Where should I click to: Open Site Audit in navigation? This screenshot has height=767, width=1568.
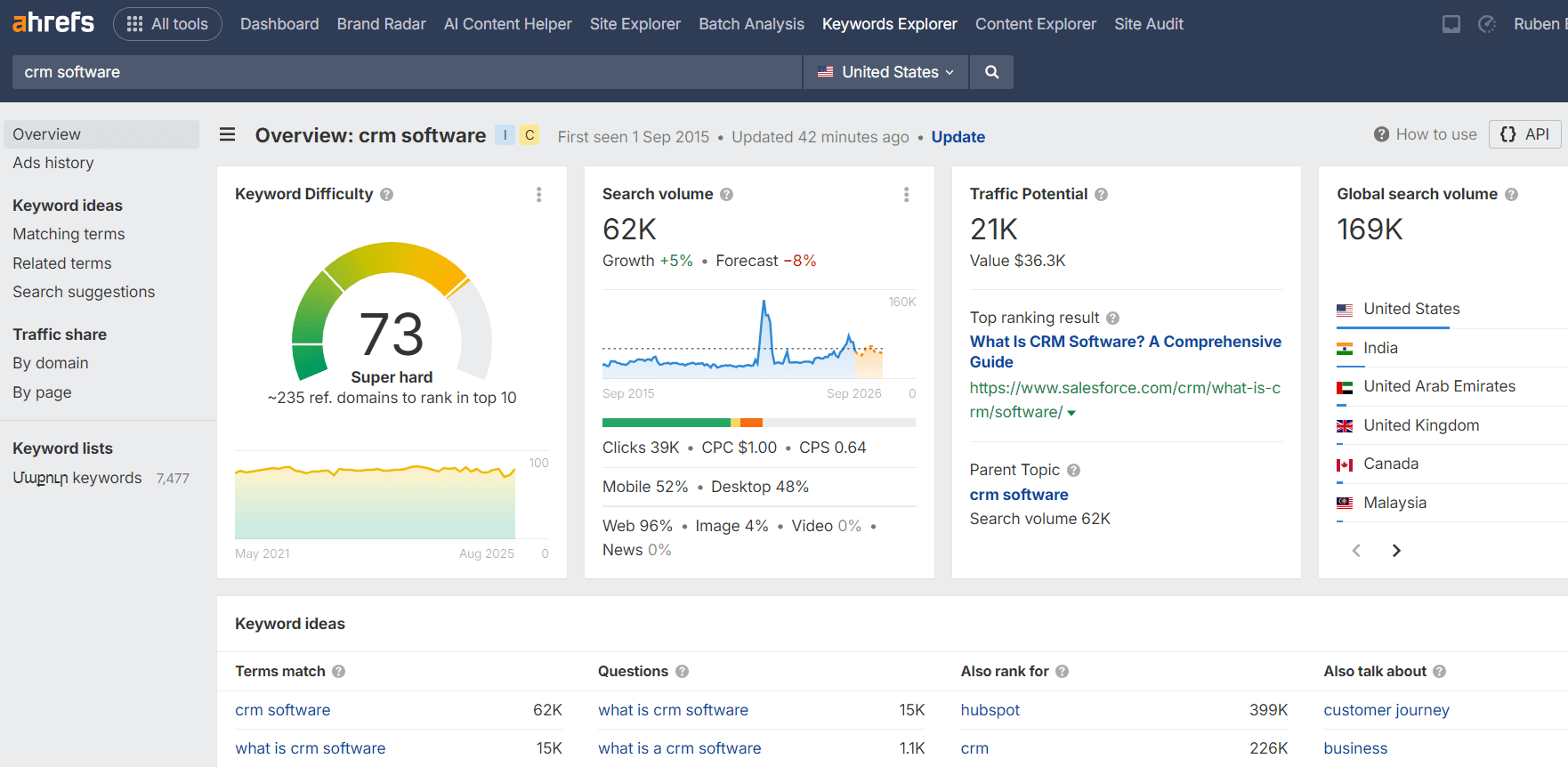1149,24
